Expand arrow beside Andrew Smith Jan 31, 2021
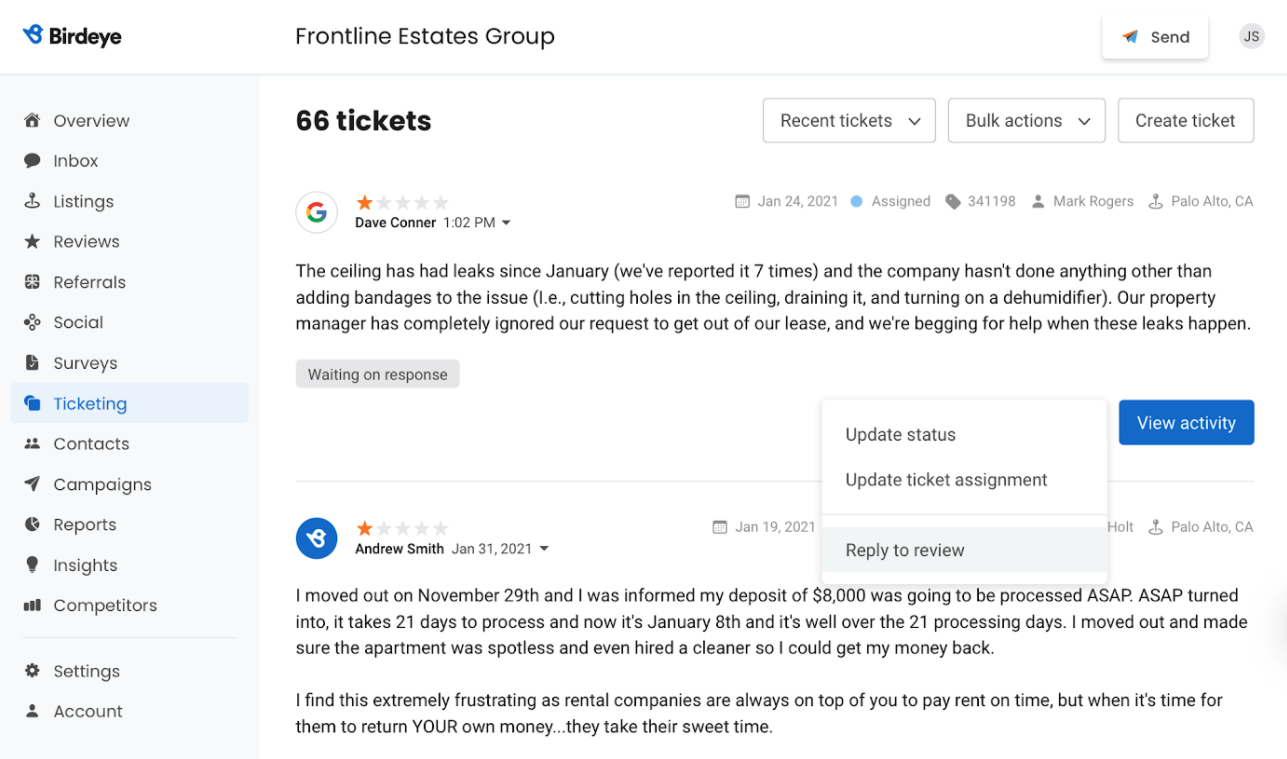This screenshot has height=759, width=1287. click(544, 549)
